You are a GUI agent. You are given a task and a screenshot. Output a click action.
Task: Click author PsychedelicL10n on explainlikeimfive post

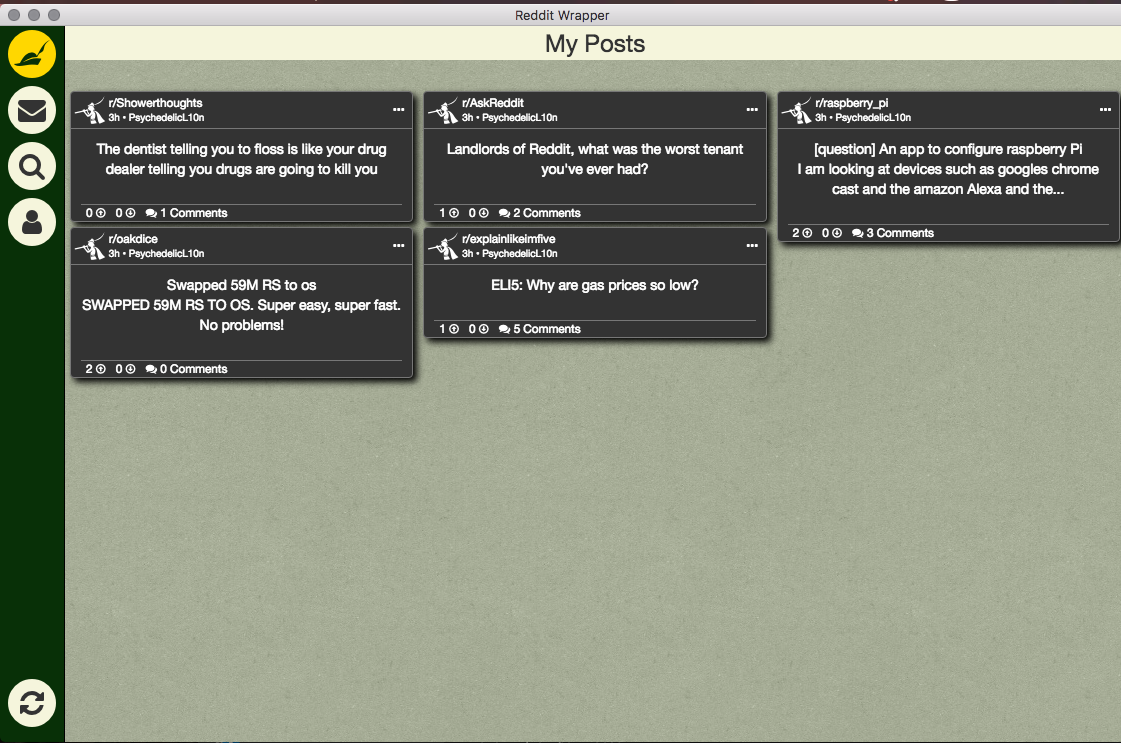point(520,254)
